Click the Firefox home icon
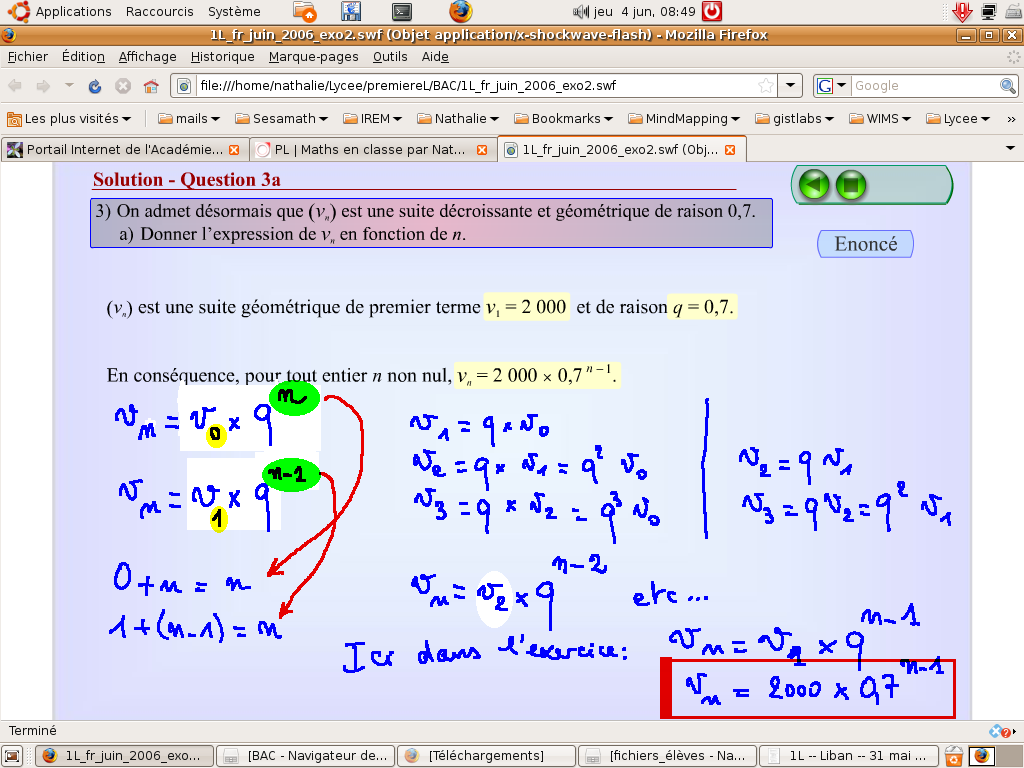1024x768 pixels. pyautogui.click(x=151, y=86)
